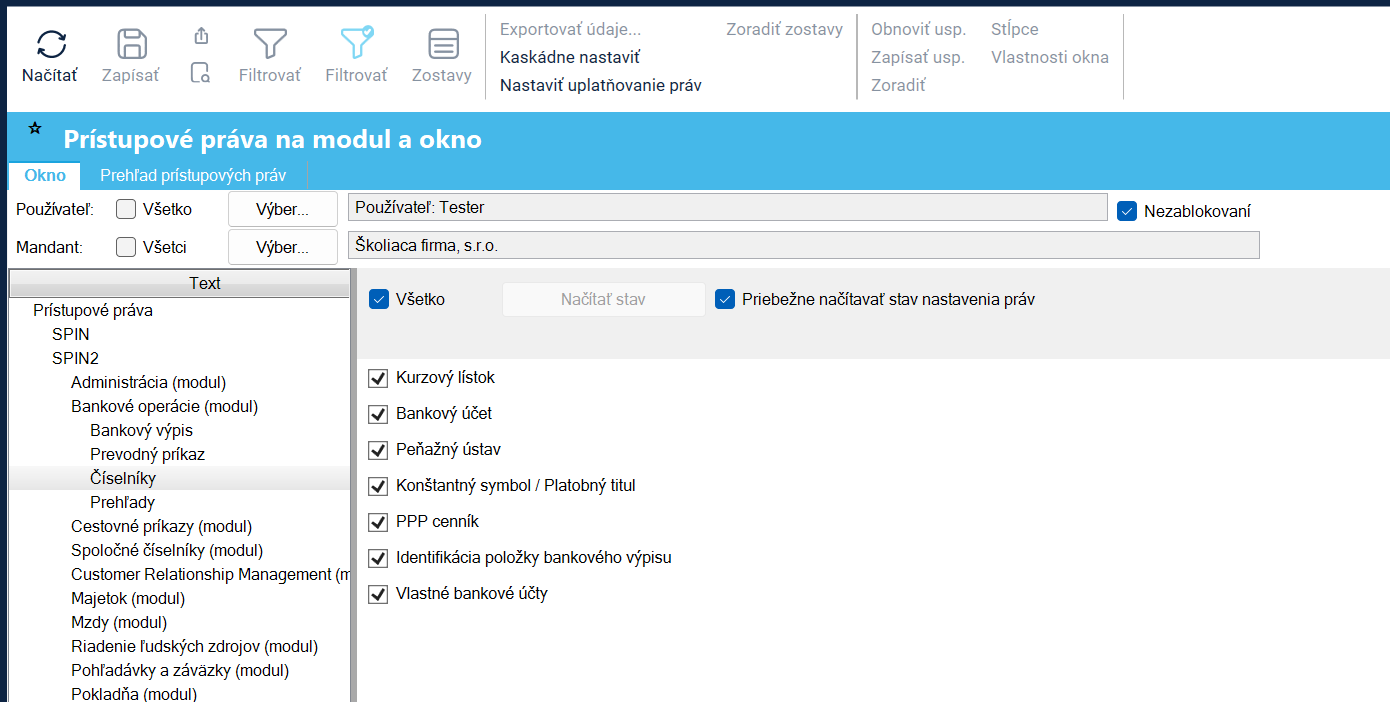Click the Zapísať save disk icon
1390x702 pixels.
pyautogui.click(x=132, y=44)
